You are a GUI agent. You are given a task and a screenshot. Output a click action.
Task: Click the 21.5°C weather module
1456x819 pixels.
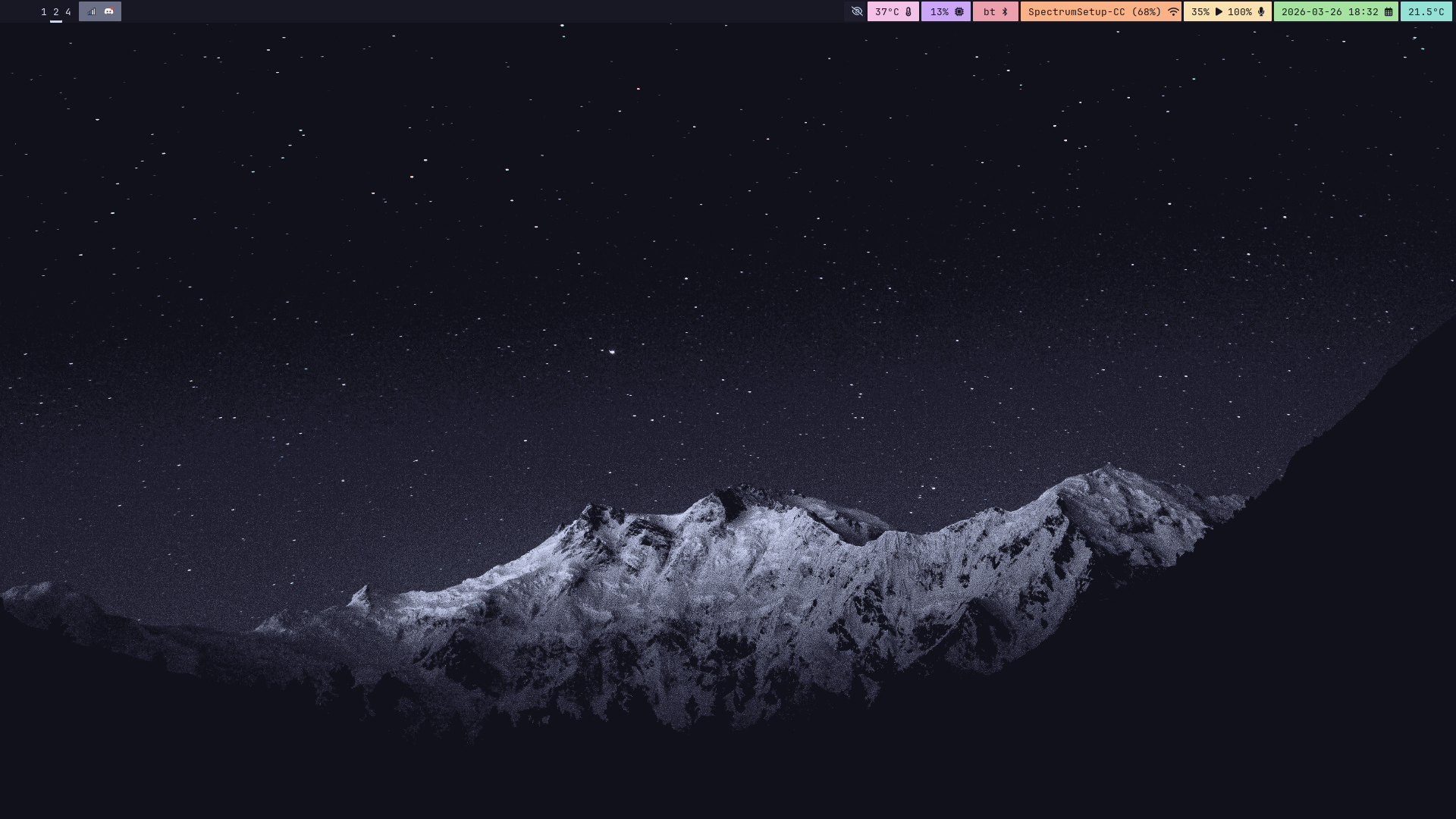tap(1426, 11)
